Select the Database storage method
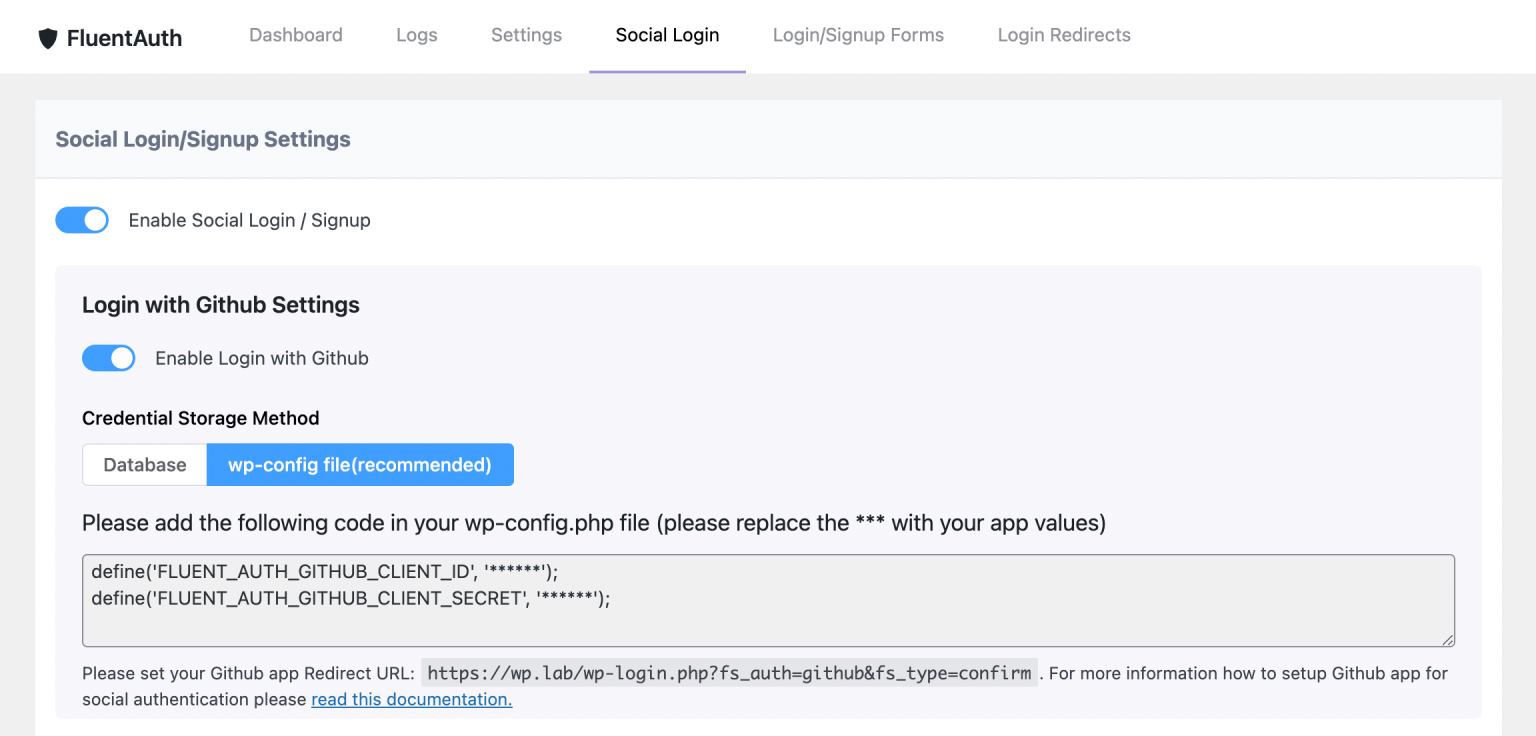The height and width of the screenshot is (736, 1536). tap(144, 464)
